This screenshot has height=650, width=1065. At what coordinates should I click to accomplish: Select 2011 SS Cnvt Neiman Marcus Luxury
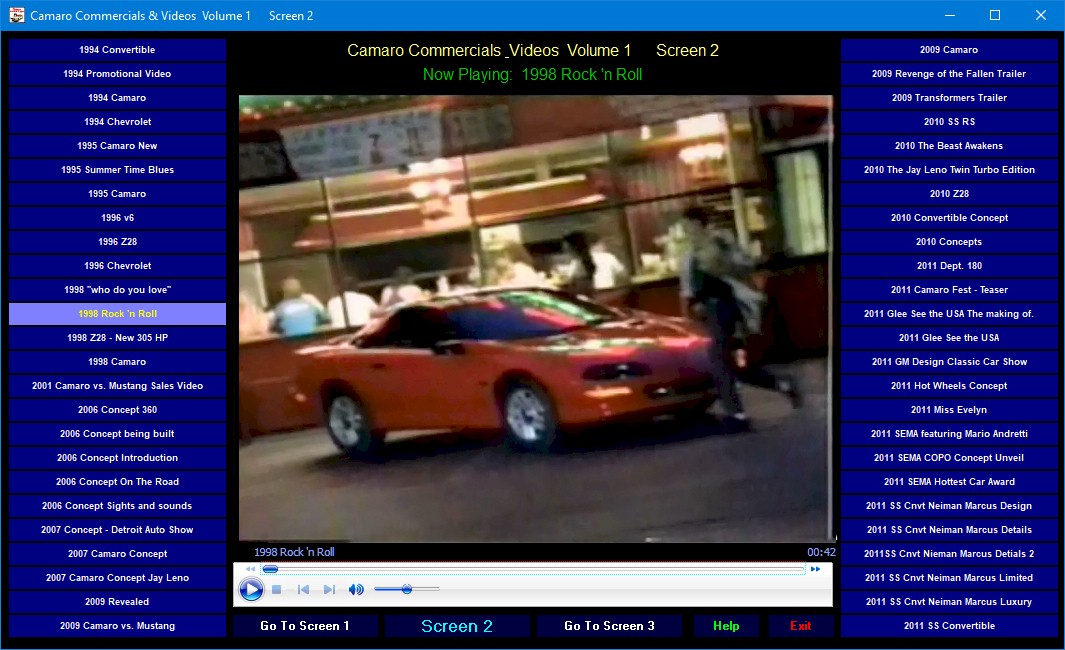[x=949, y=601]
